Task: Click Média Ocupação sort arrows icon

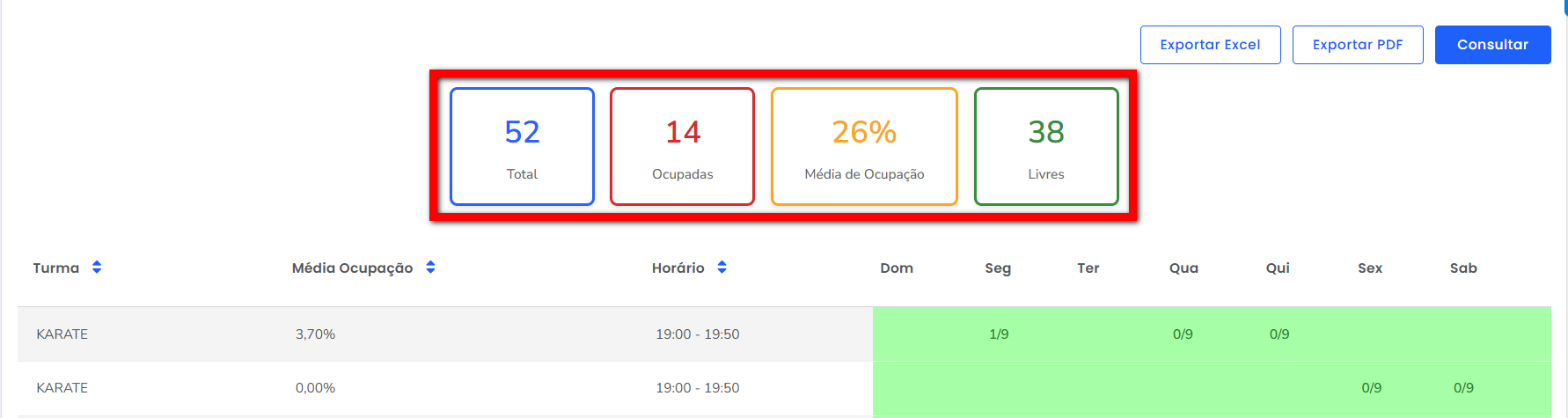Action: [x=430, y=268]
